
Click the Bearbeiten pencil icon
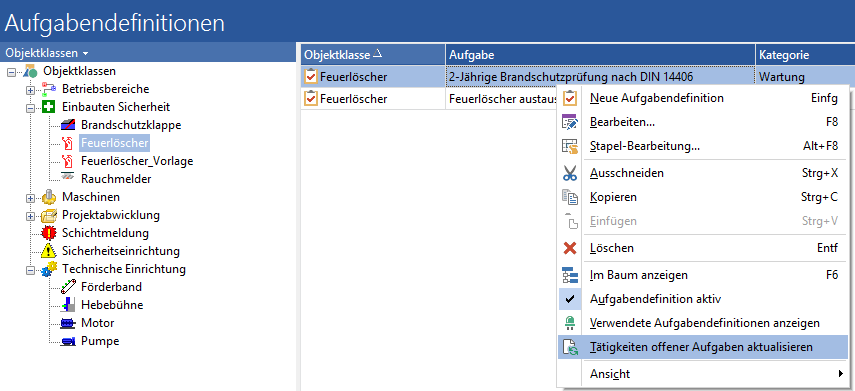tap(570, 122)
